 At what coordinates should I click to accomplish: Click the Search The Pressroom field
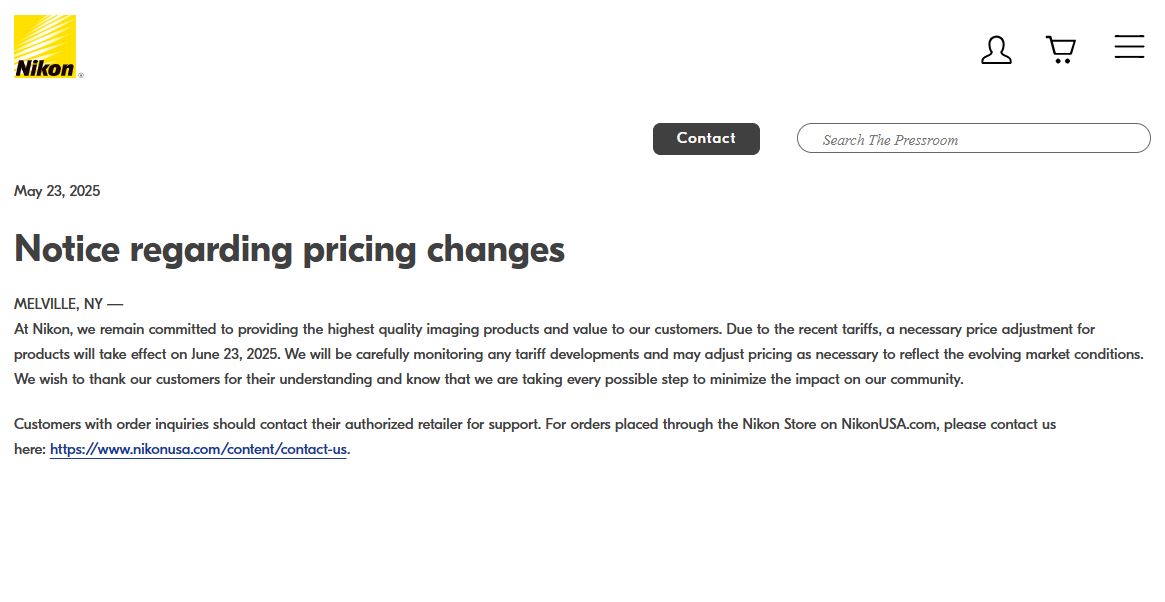972,138
